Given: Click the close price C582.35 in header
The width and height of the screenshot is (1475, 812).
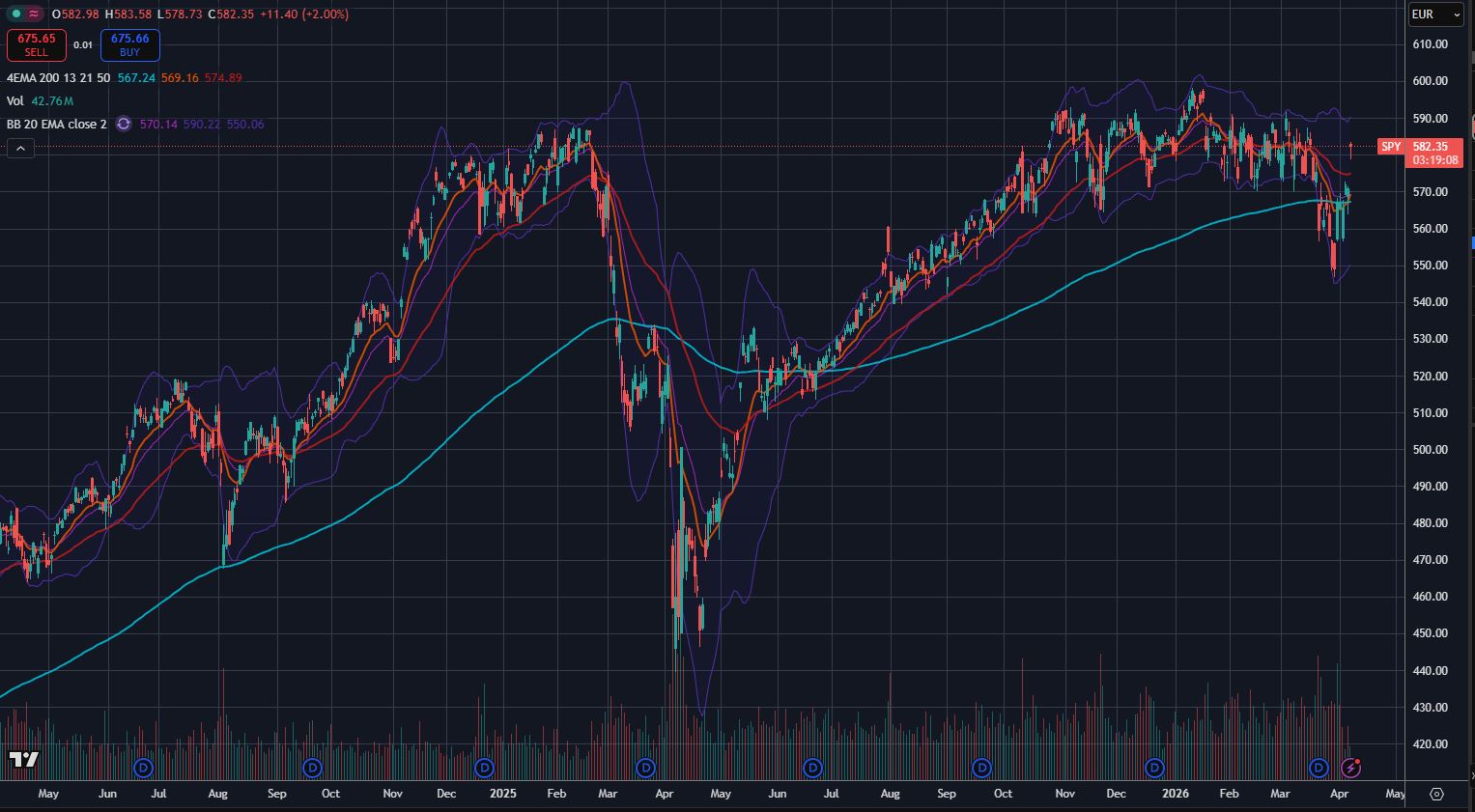Looking at the screenshot, I should click(231, 14).
